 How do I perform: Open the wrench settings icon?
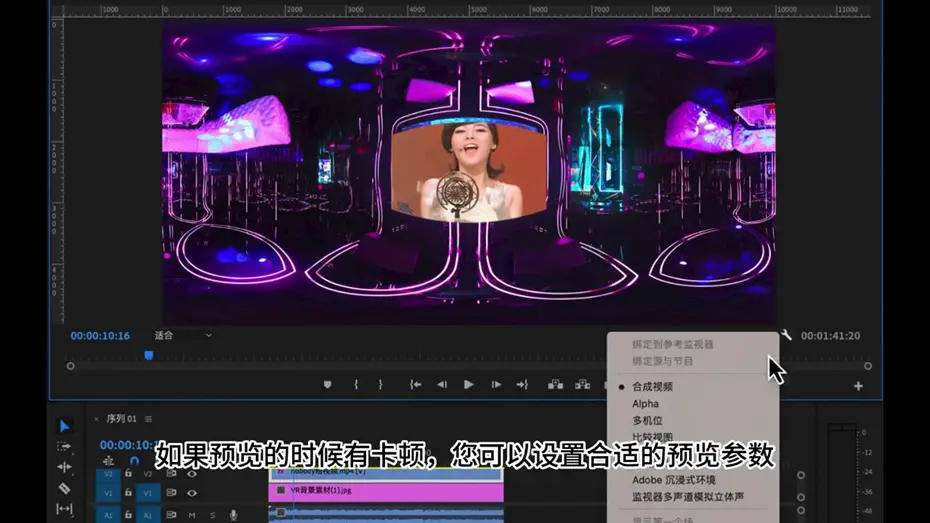[786, 335]
